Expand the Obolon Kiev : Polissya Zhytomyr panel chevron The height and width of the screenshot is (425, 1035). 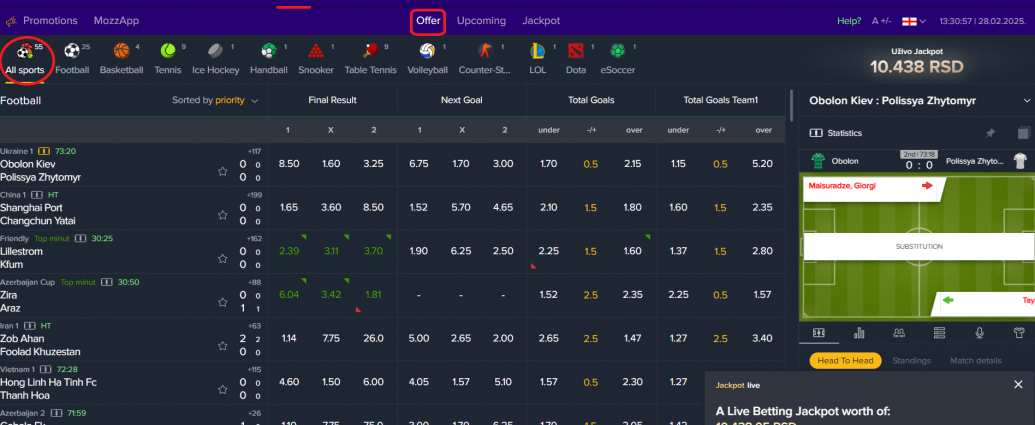click(x=1026, y=101)
